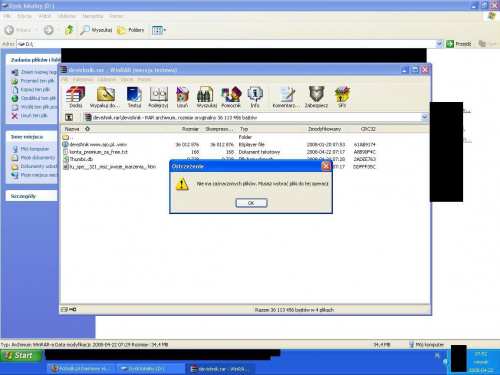Screen dimensions: 500x375
Task: Expand the Explorer address bar dropdown
Action: pos(439,44)
